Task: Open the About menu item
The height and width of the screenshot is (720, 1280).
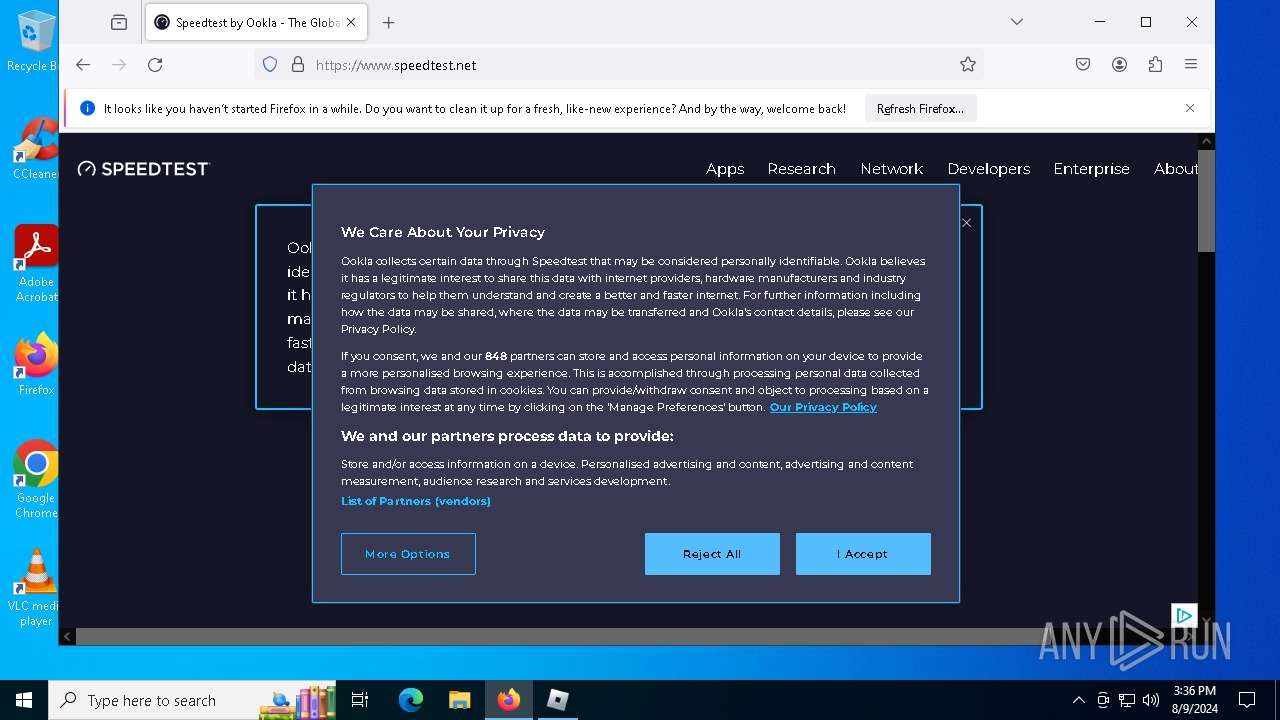Action: (x=1176, y=169)
